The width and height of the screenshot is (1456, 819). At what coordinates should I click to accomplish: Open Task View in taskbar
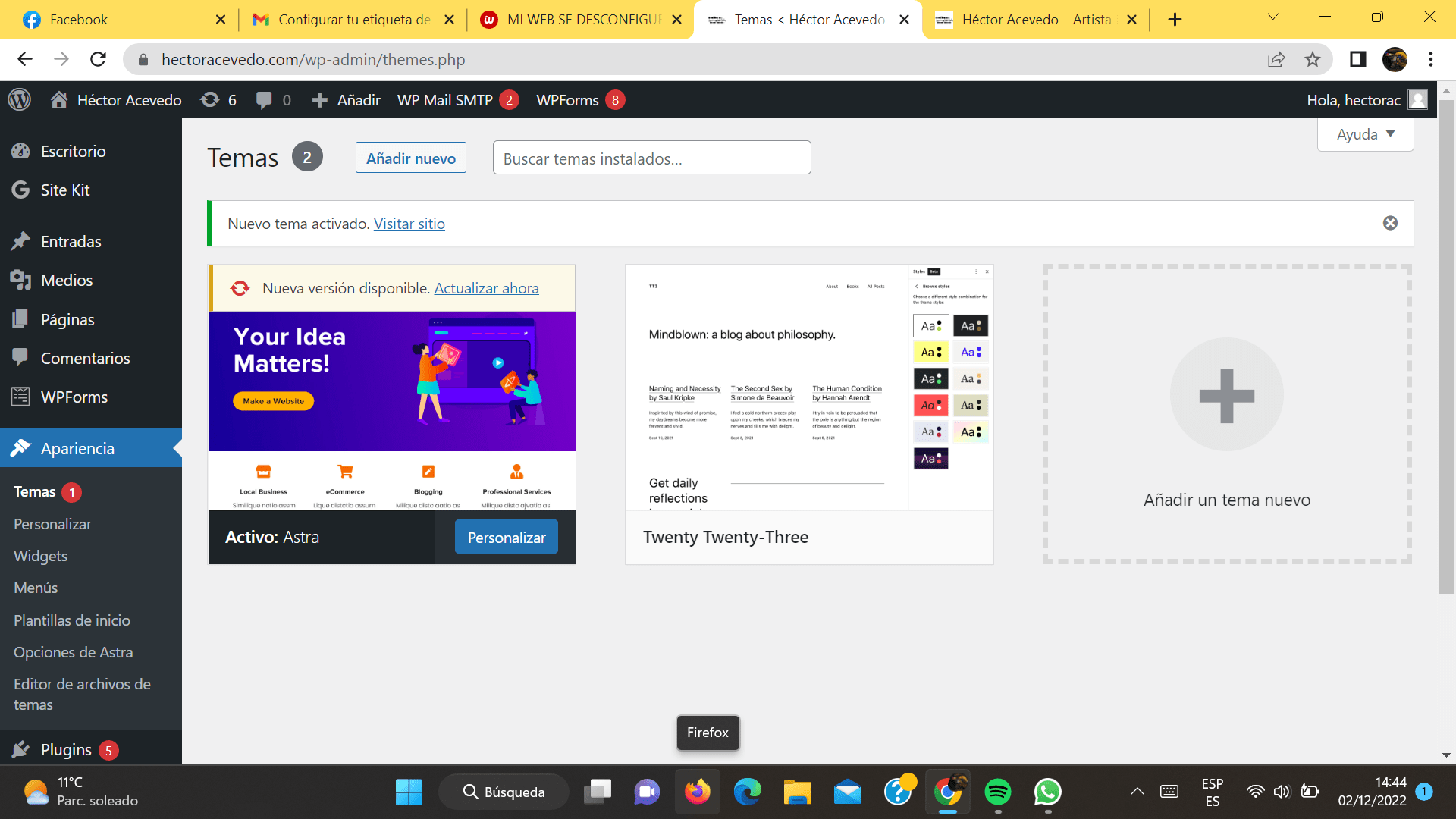598,792
